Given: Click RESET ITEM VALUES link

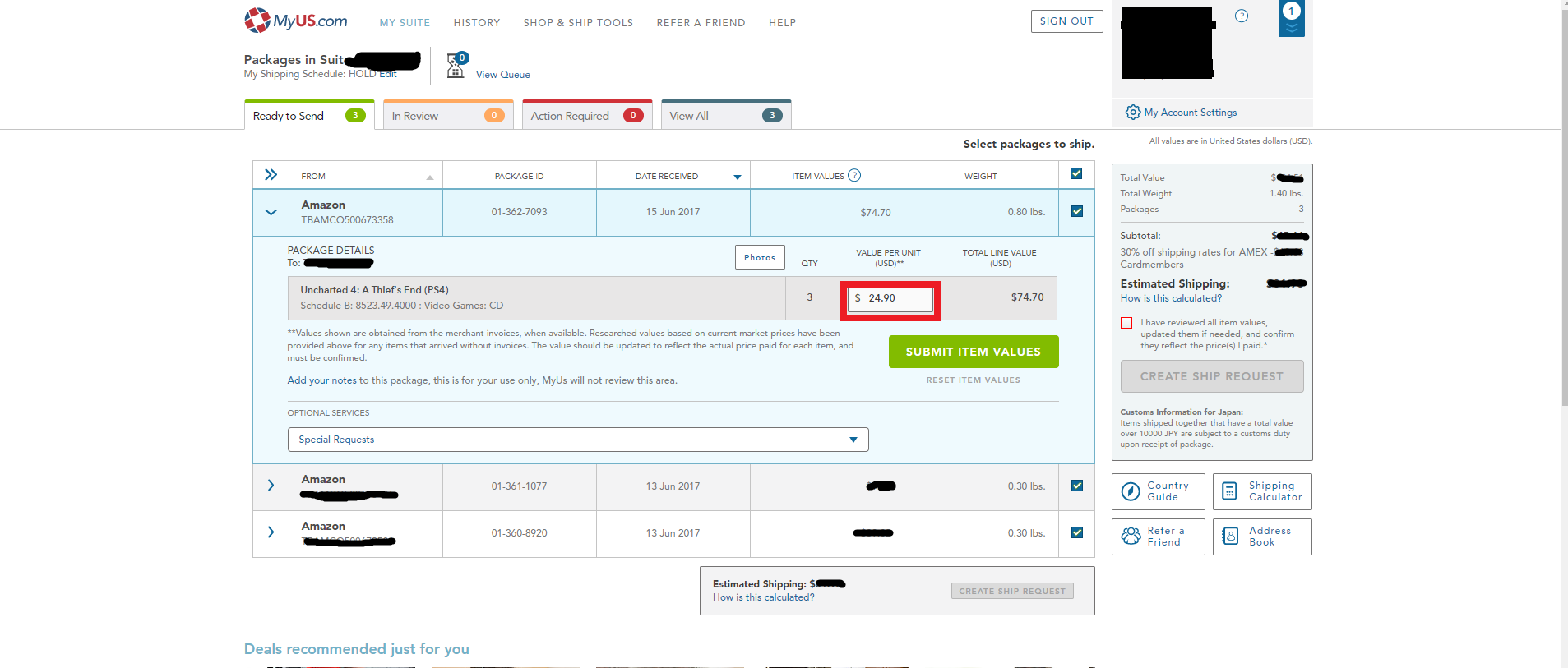Looking at the screenshot, I should [x=974, y=380].
